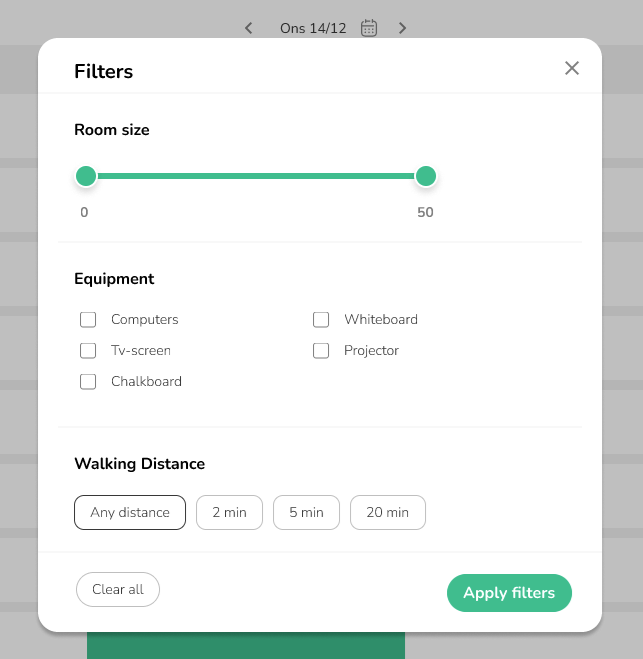The width and height of the screenshot is (643, 659).
Task: Click the maximum room size slider handle
Action: (x=426, y=177)
